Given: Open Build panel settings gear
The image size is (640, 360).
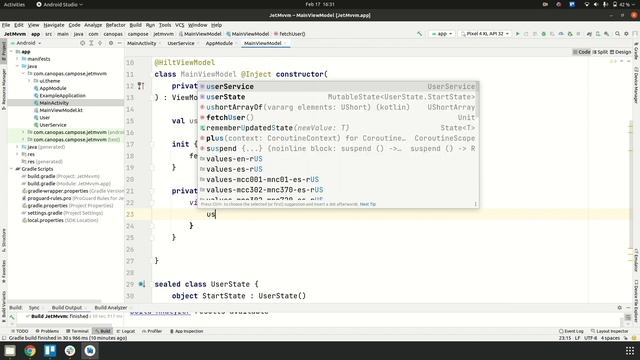Looking at the screenshot, I should (620, 308).
